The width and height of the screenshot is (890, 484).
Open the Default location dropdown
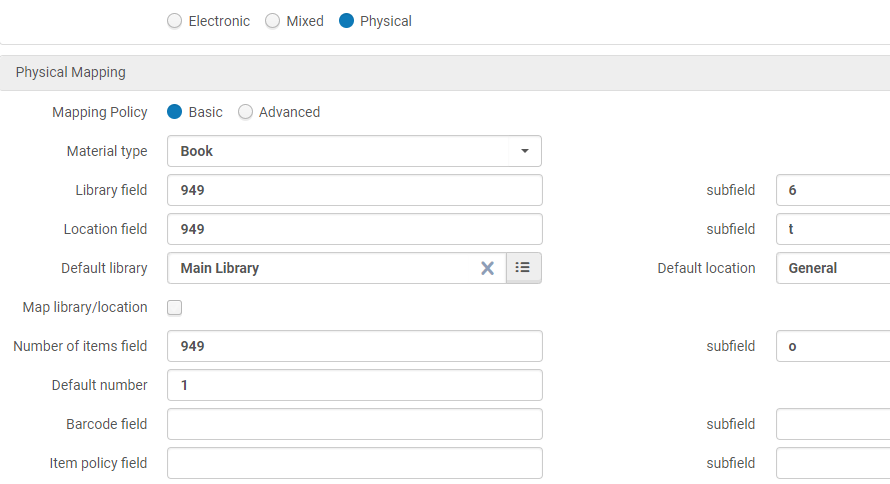click(x=833, y=268)
